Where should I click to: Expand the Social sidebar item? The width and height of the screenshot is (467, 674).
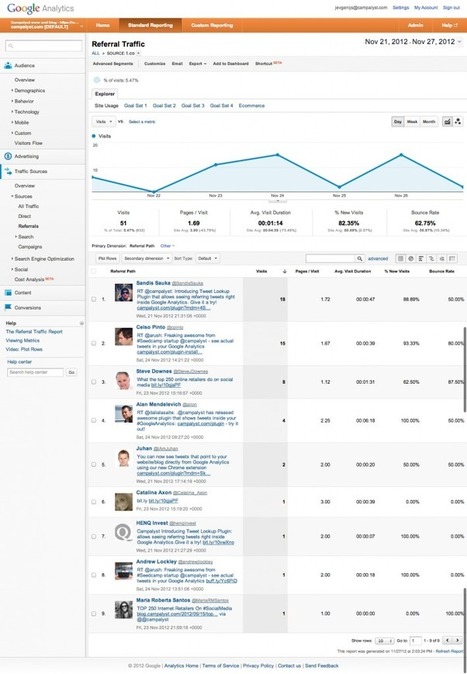(x=21, y=270)
